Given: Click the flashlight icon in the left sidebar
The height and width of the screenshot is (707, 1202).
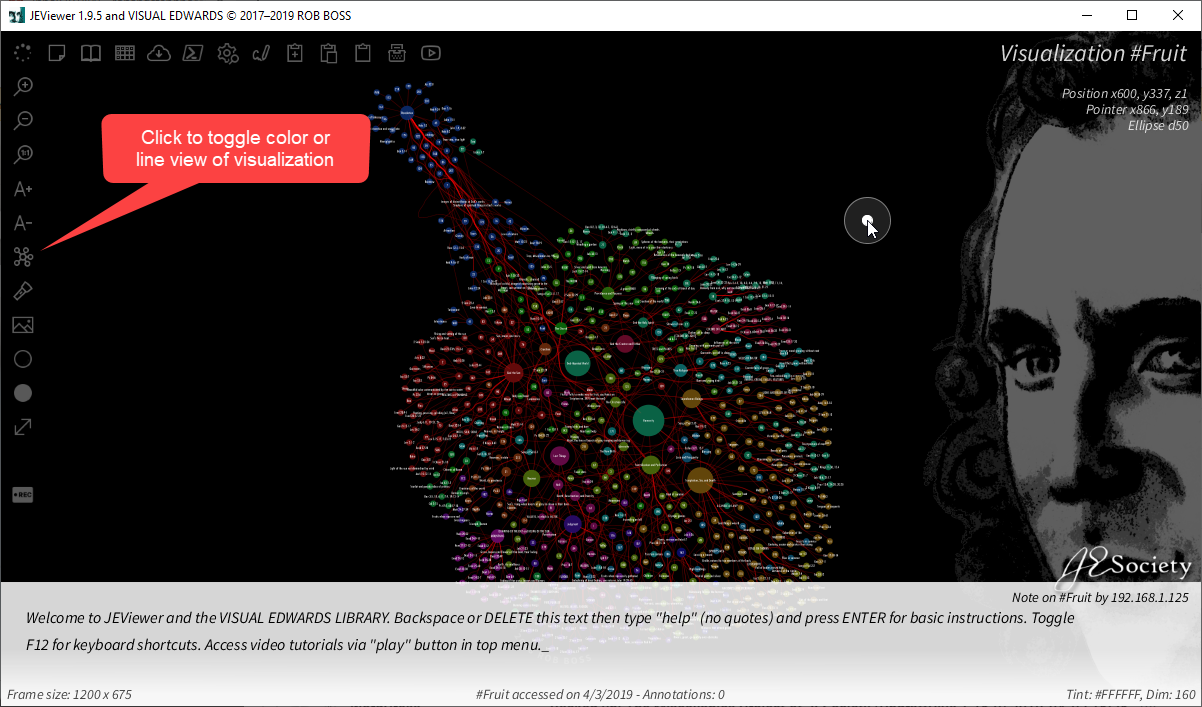Looking at the screenshot, I should pyautogui.click(x=23, y=291).
